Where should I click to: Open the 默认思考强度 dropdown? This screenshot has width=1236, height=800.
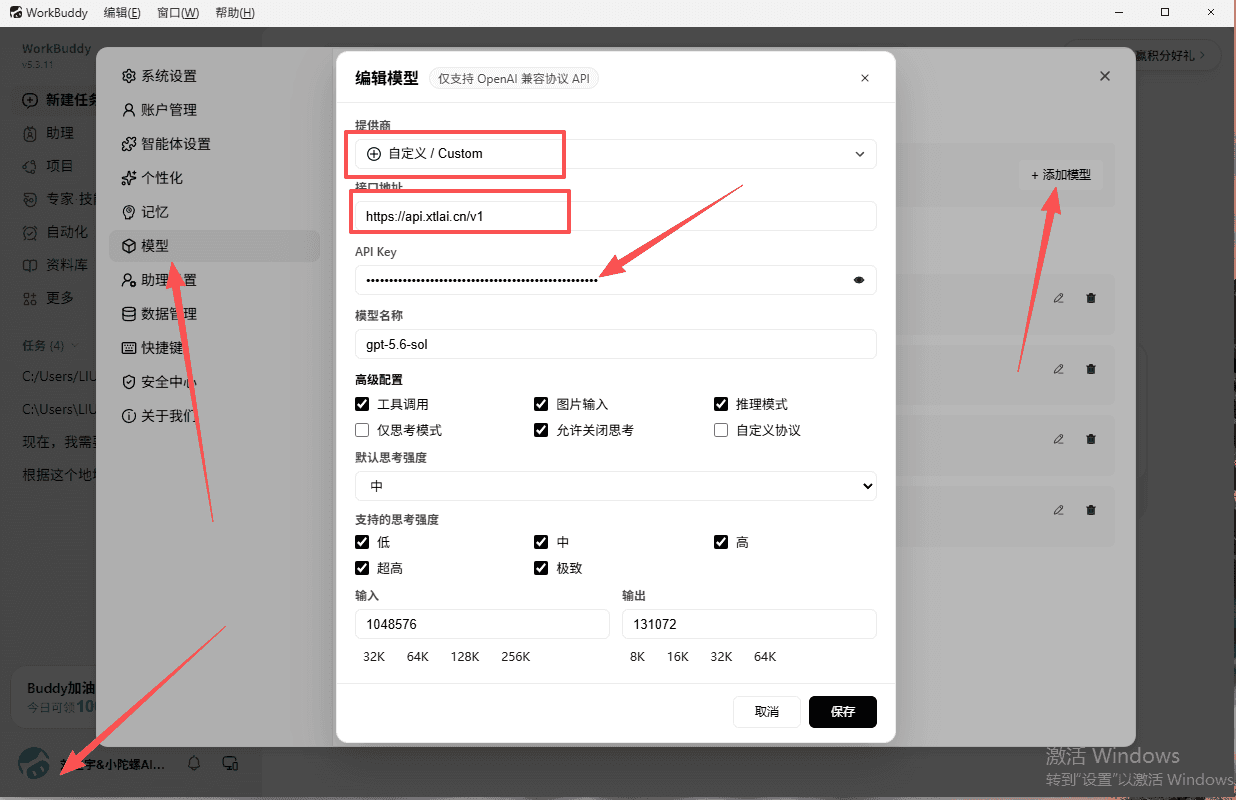pos(616,486)
